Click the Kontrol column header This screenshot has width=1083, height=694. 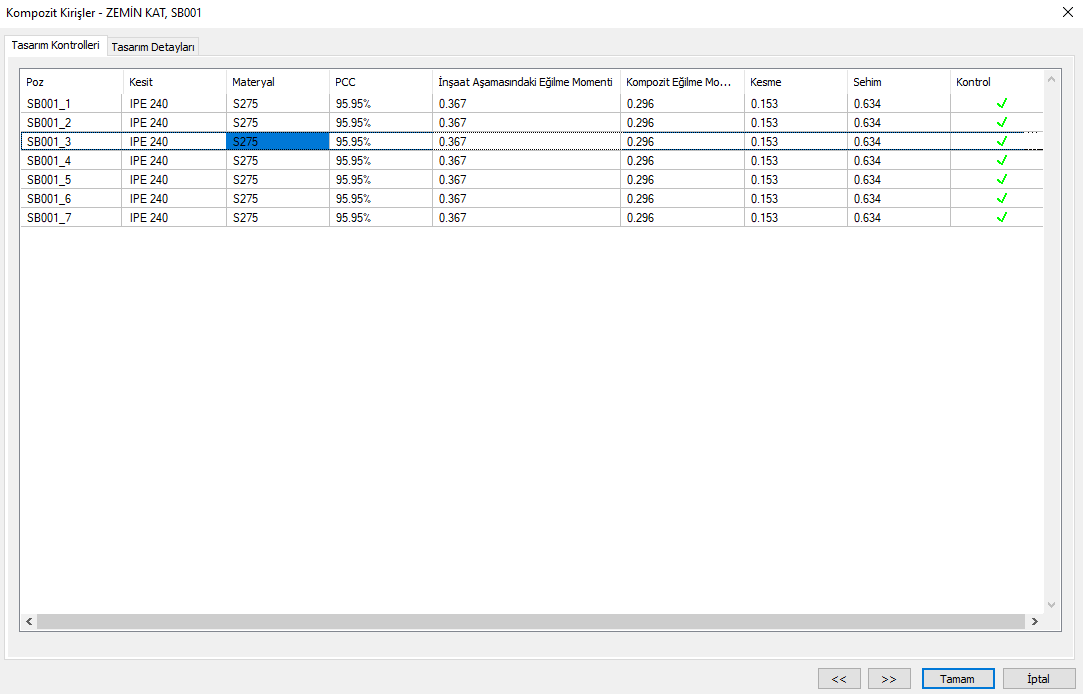coord(995,82)
